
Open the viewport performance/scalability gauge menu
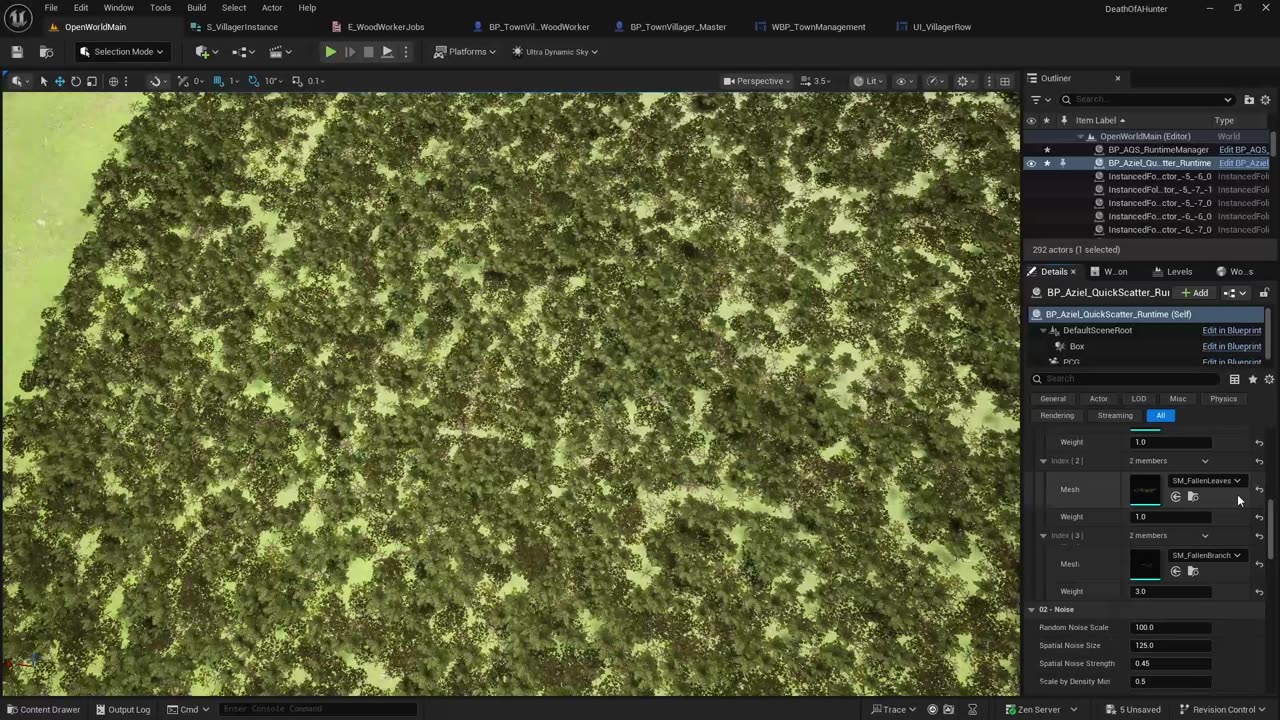(935, 81)
